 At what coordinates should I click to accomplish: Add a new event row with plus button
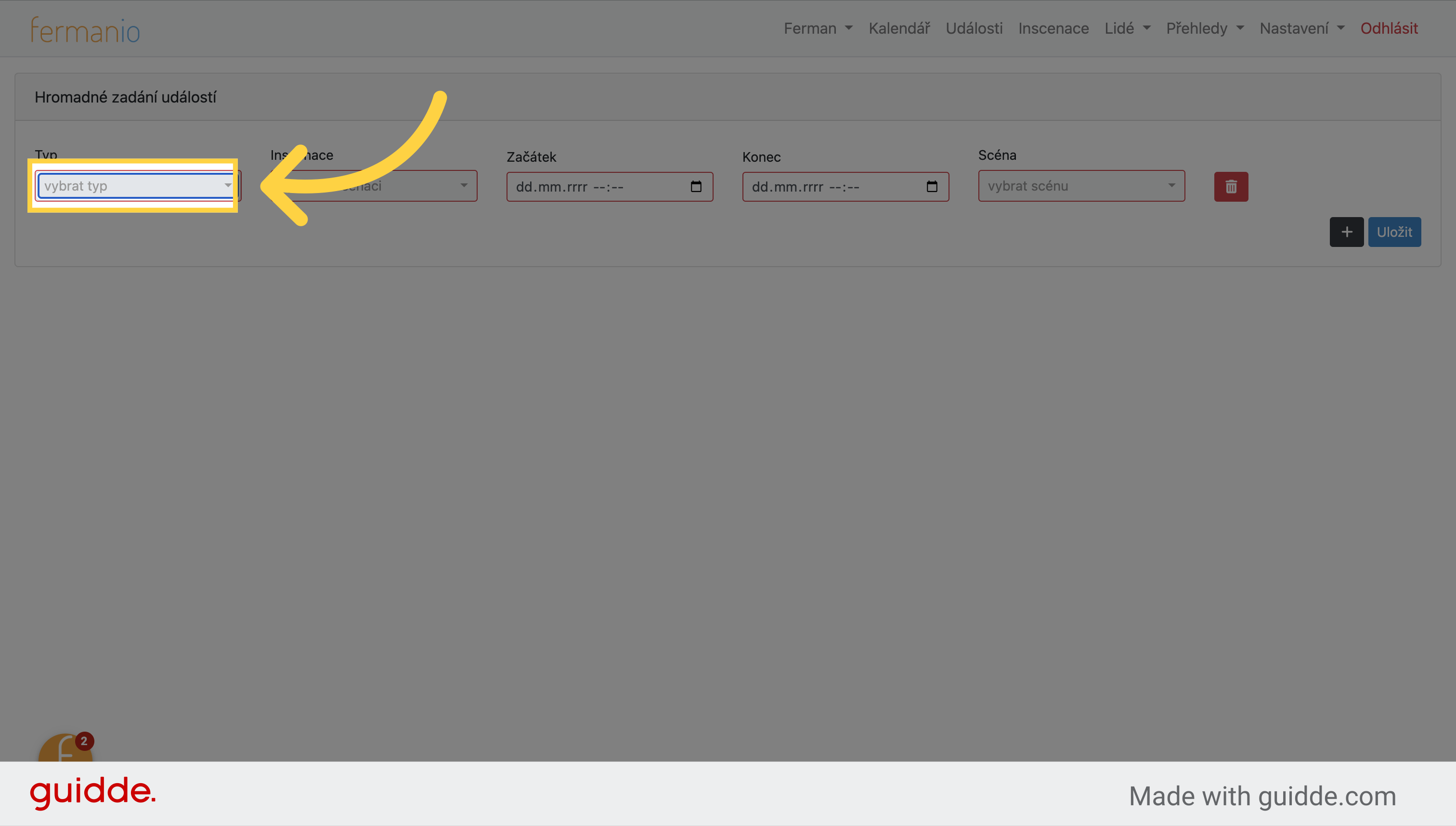click(x=1347, y=232)
